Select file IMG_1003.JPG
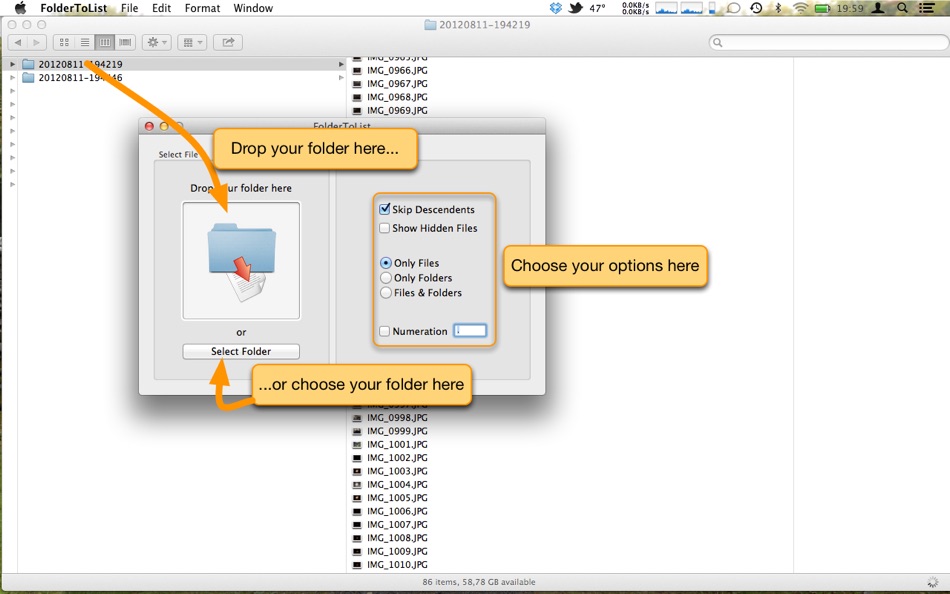 tap(397, 471)
